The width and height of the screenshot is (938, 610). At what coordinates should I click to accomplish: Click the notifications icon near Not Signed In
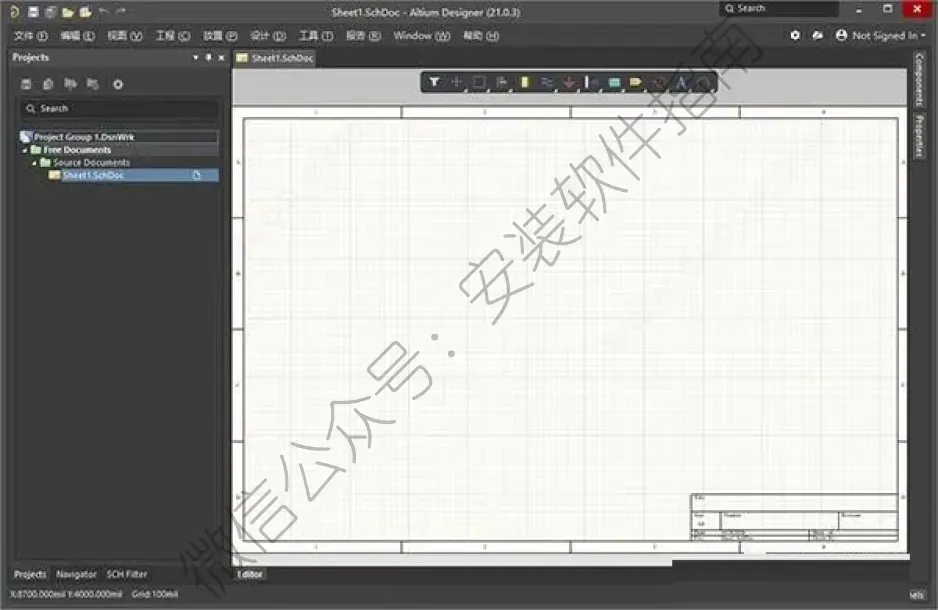(817, 35)
